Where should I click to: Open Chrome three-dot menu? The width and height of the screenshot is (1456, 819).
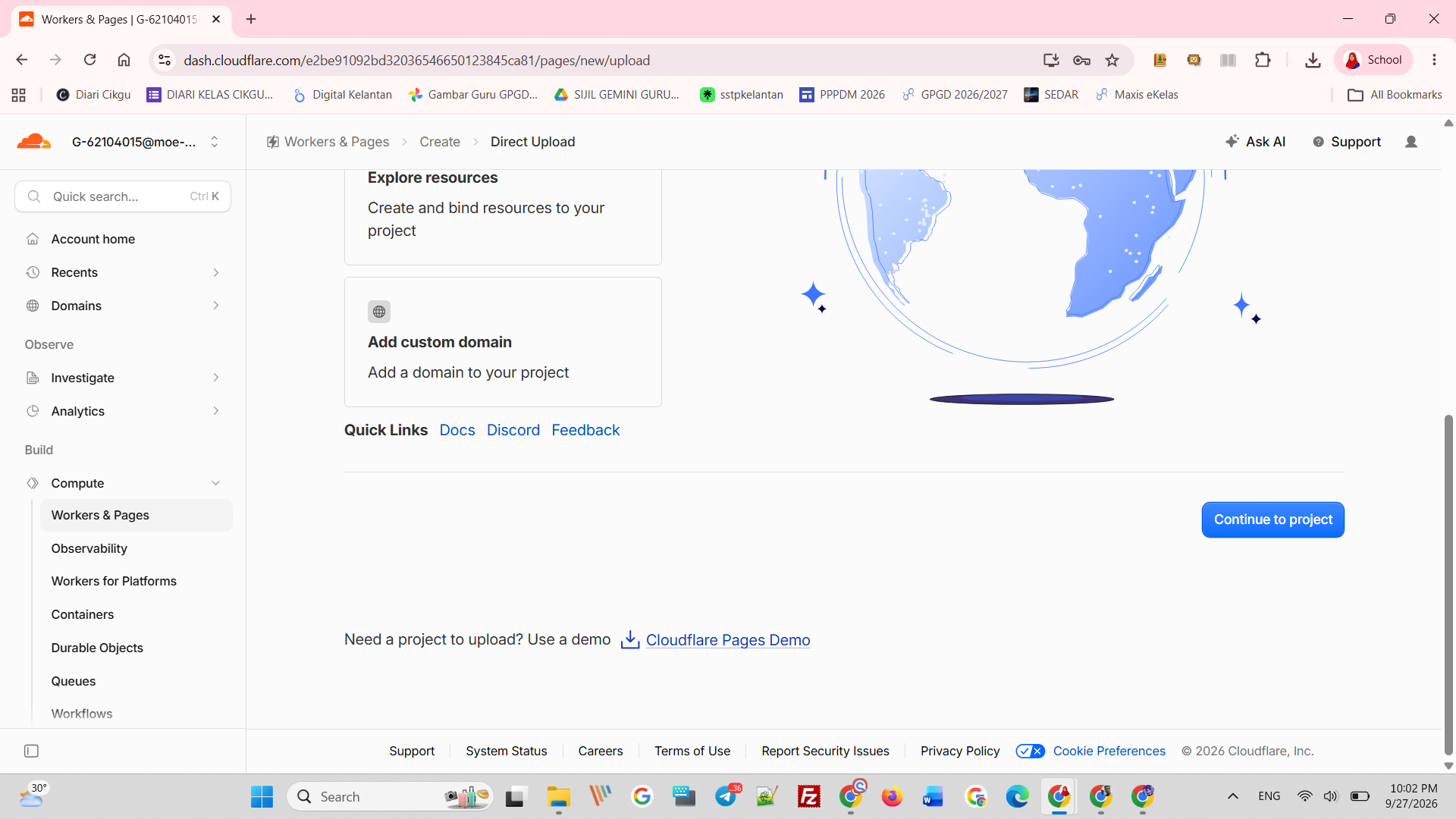click(1434, 60)
